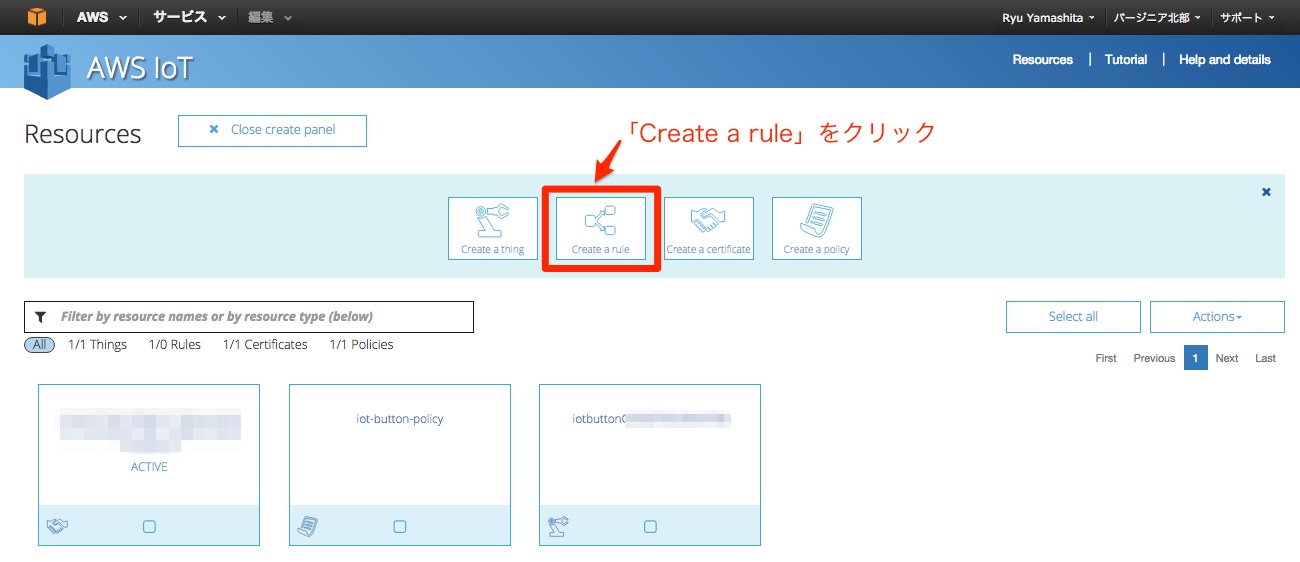This screenshot has height=562, width=1300.
Task: Open the 編集 dropdown
Action: coord(269,17)
